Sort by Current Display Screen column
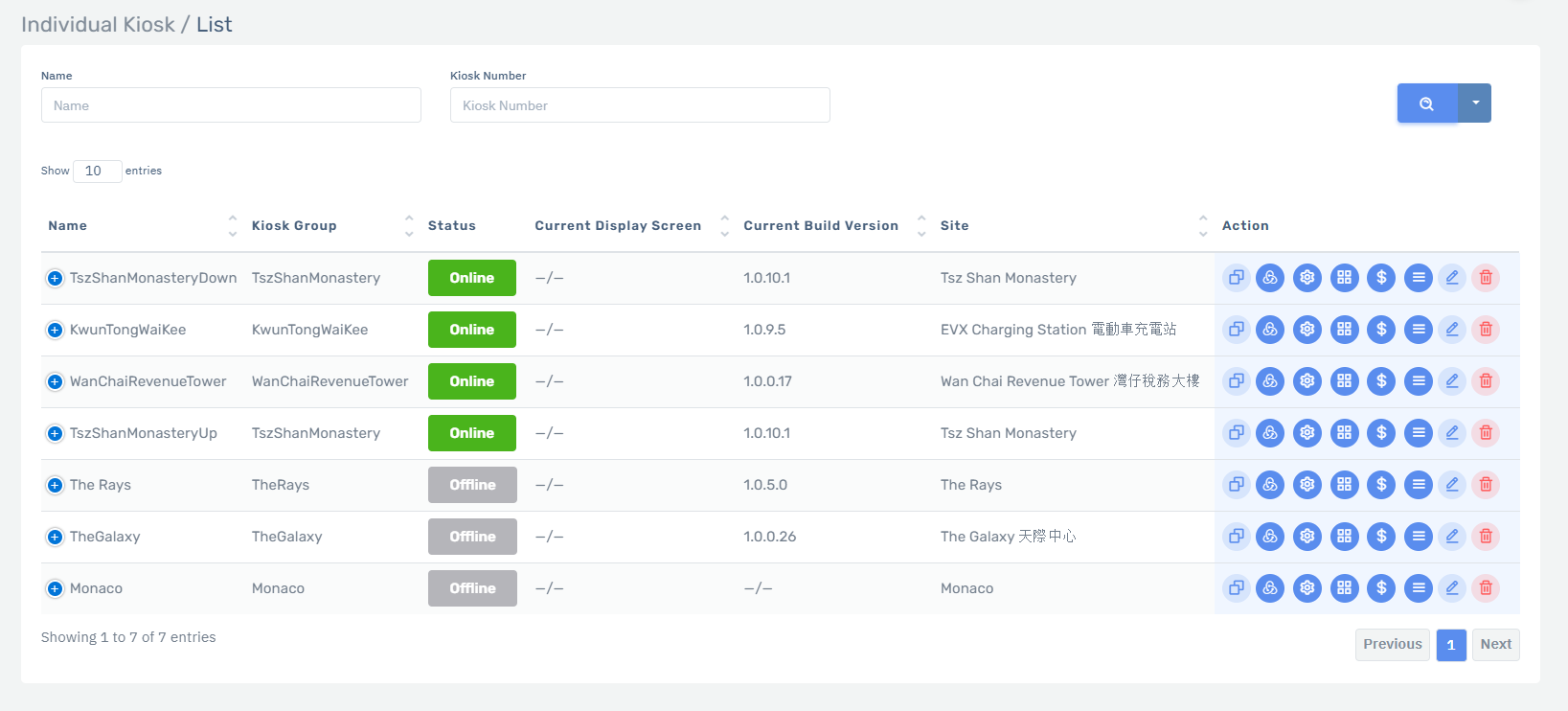The height and width of the screenshot is (711, 1568). pos(631,226)
